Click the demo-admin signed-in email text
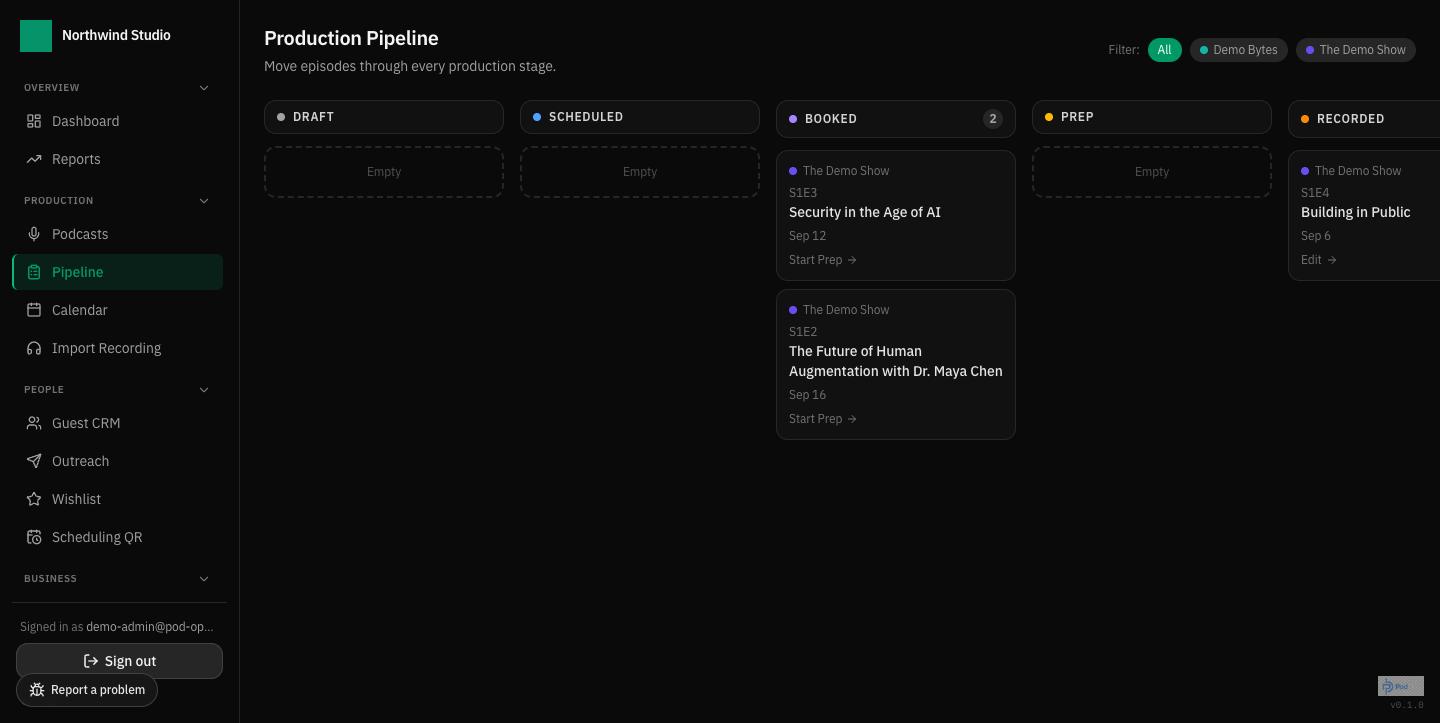 coord(150,627)
